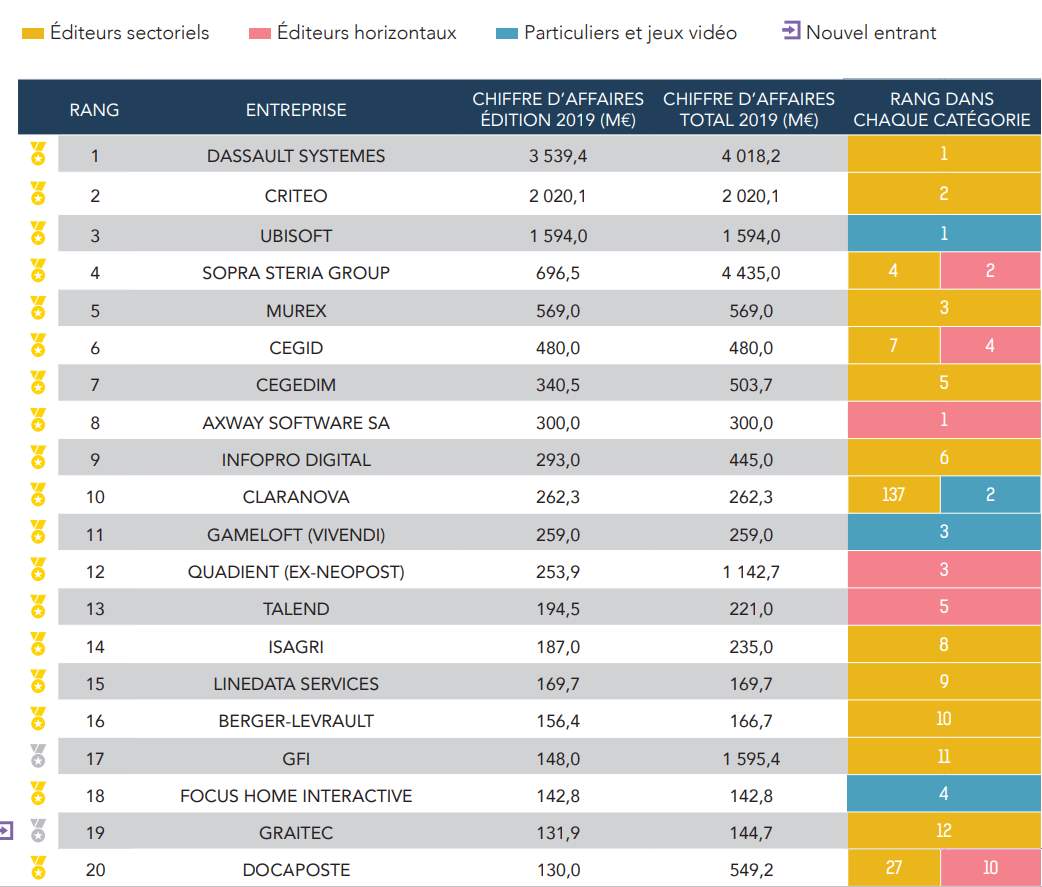Click the company name SOPRA STERIA GROUP

click(x=296, y=272)
